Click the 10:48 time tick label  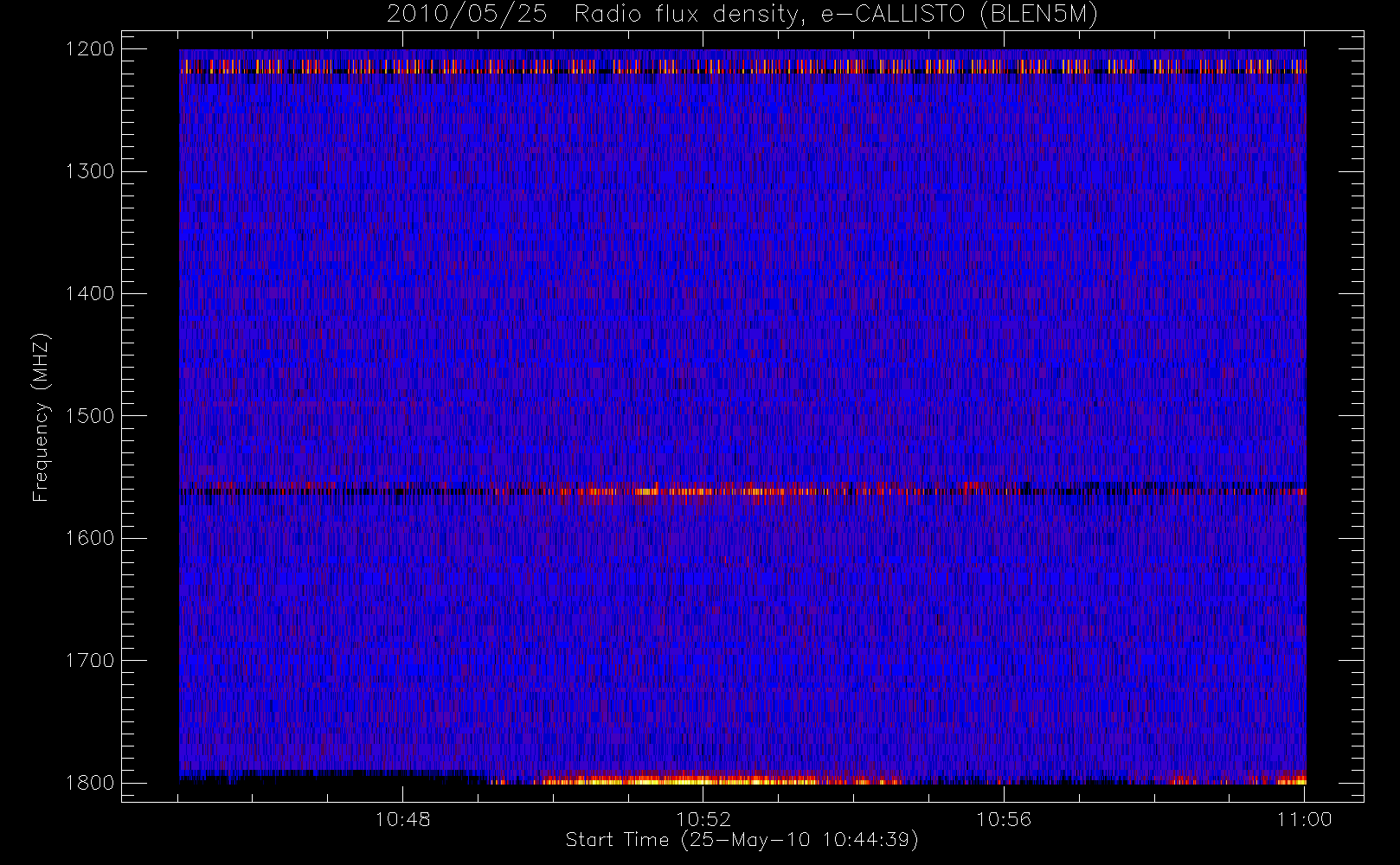tap(402, 819)
